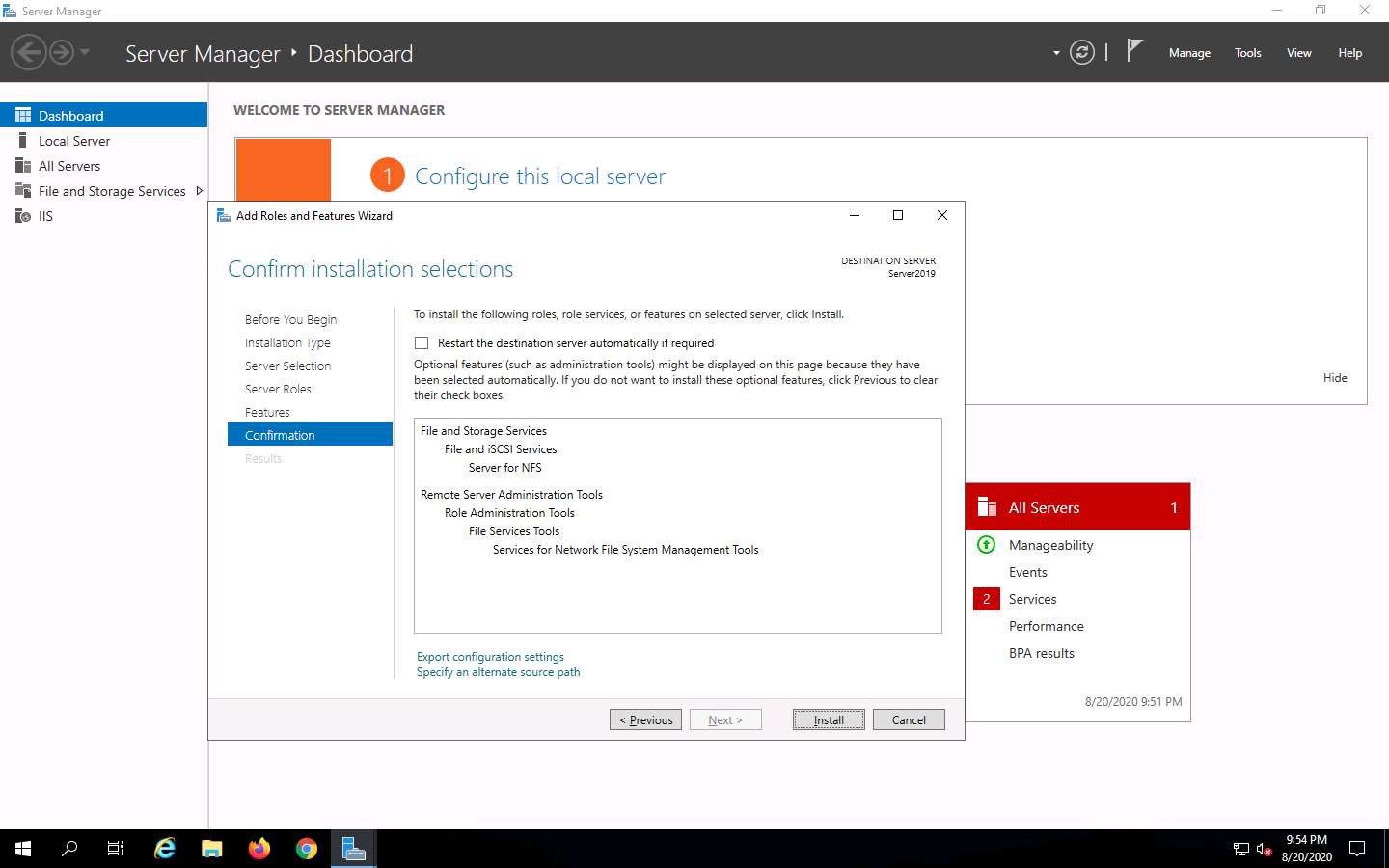Click the taskbar search icon

(69, 849)
